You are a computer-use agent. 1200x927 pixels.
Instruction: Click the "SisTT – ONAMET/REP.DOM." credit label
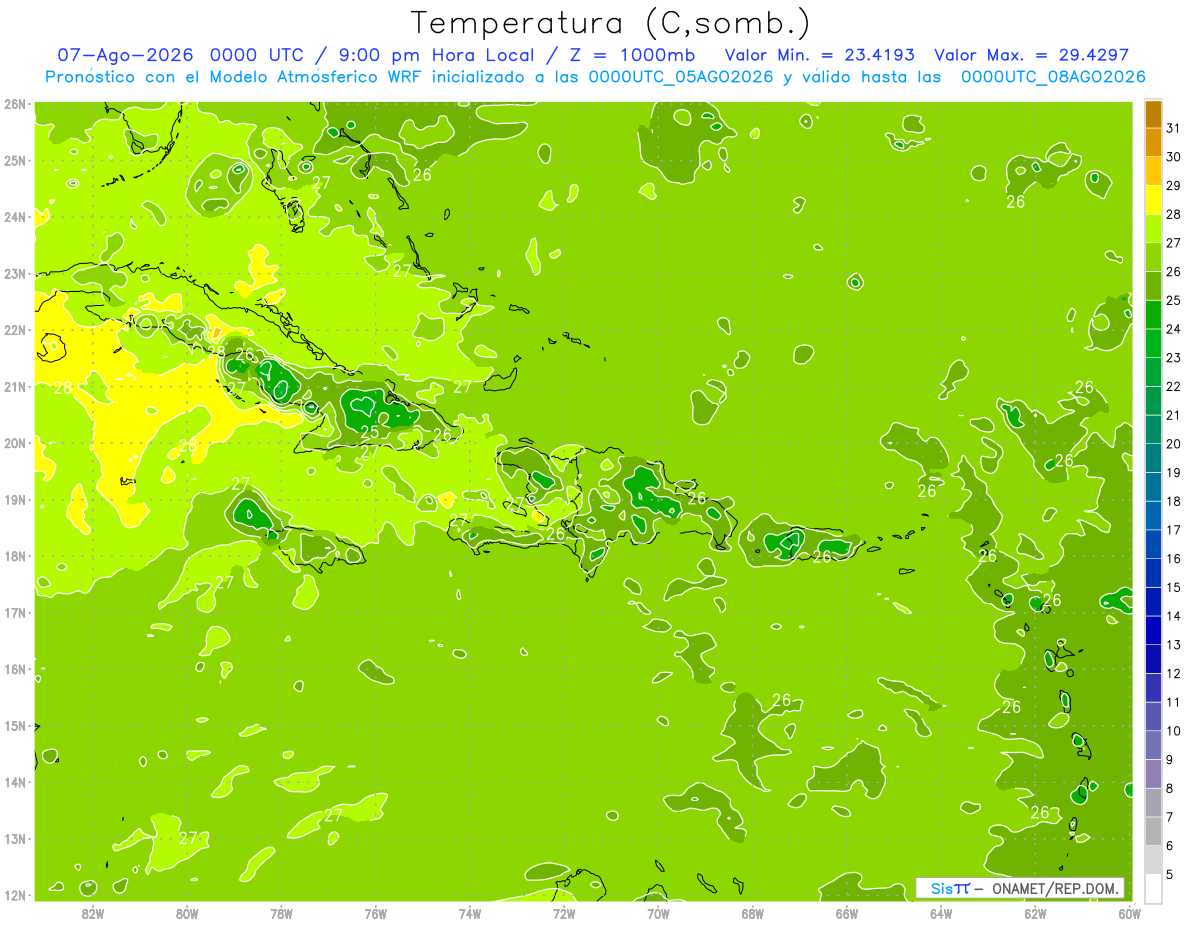pyautogui.click(x=1020, y=888)
